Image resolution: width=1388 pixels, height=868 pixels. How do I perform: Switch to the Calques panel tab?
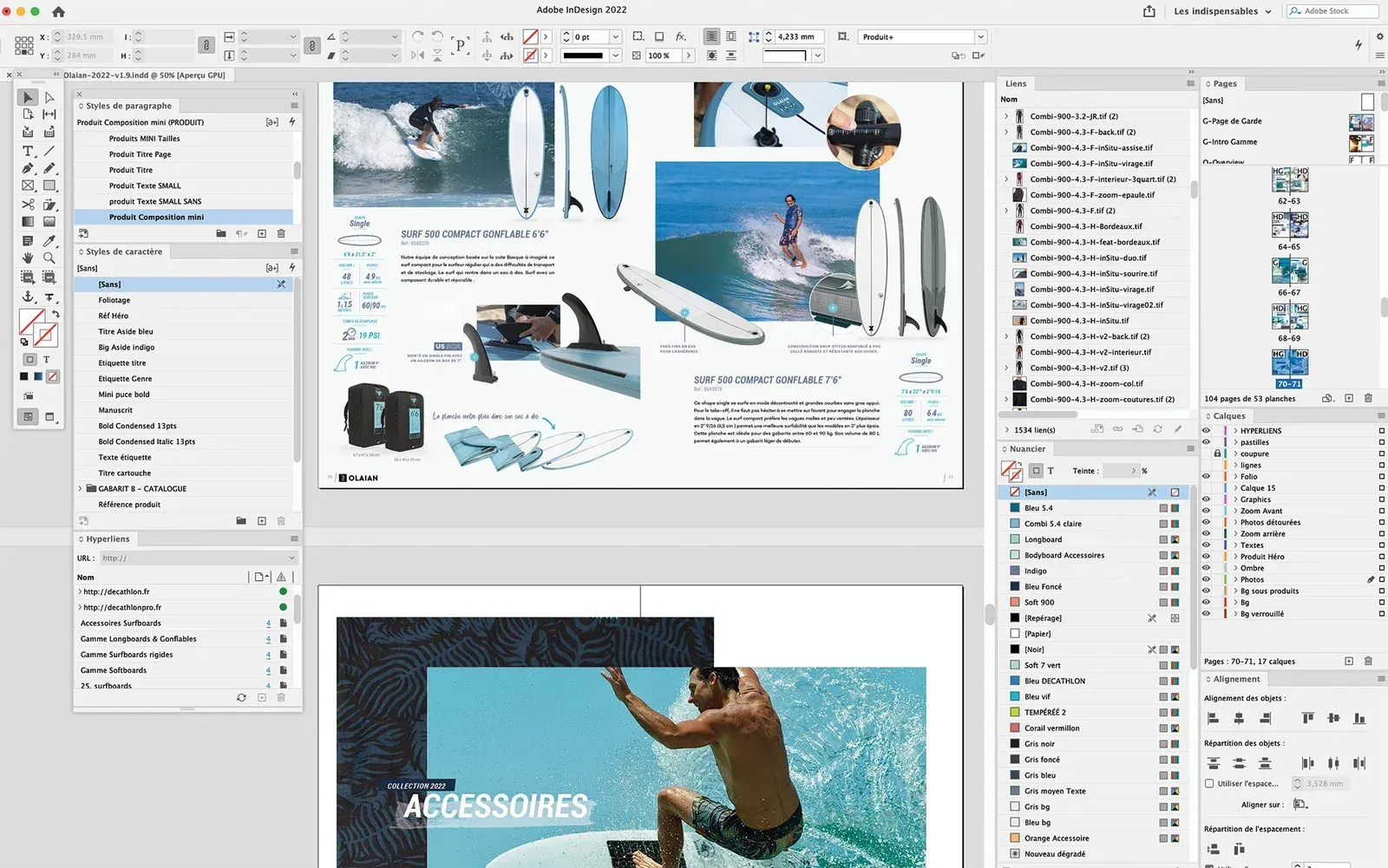click(x=1228, y=416)
